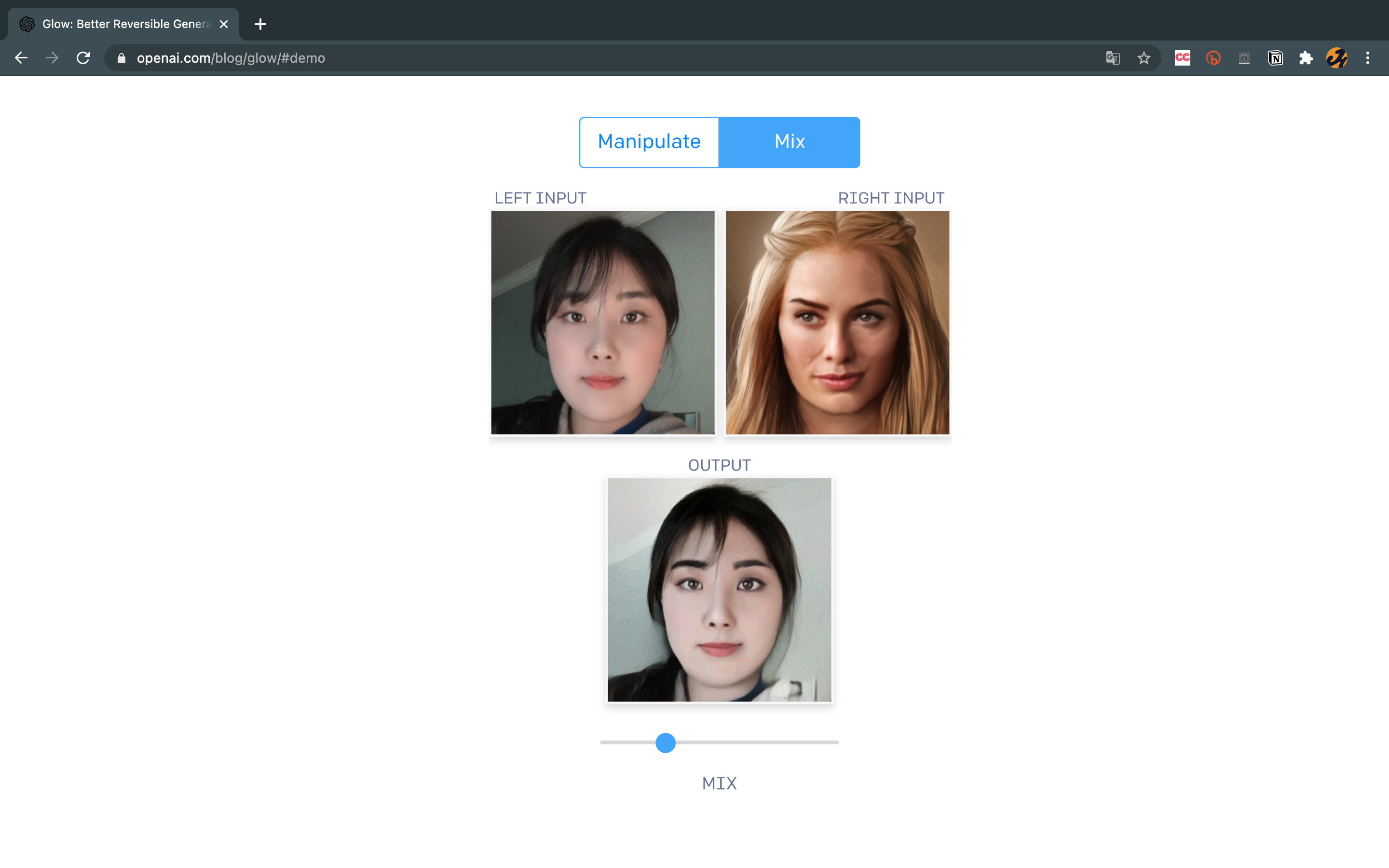
Task: Switch to the Manipulate mode
Action: coord(649,142)
